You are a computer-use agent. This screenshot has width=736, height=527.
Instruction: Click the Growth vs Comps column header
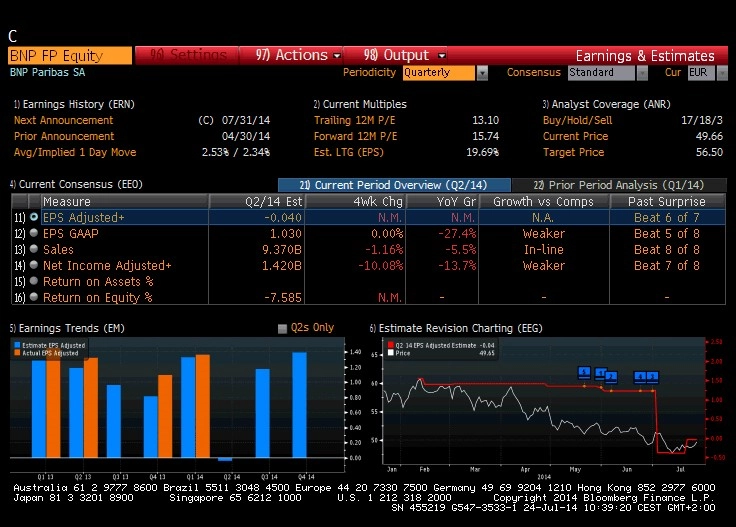pos(544,201)
